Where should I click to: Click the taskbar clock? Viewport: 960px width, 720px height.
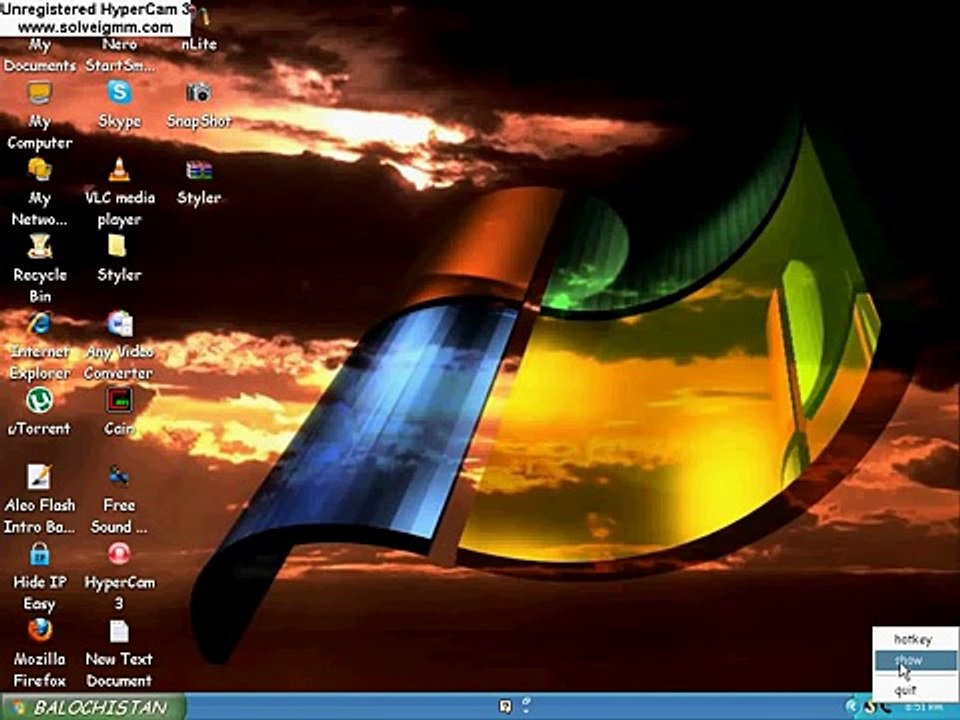[x=924, y=708]
